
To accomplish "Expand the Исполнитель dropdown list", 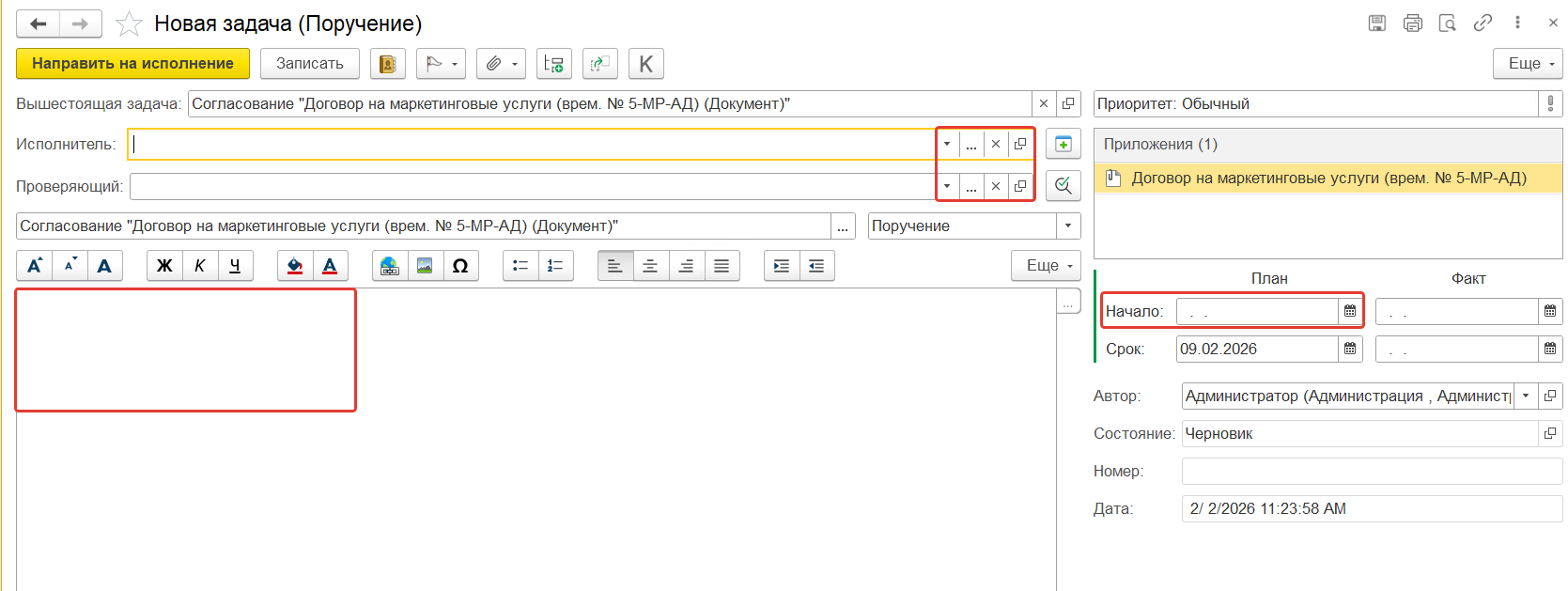I will [947, 144].
